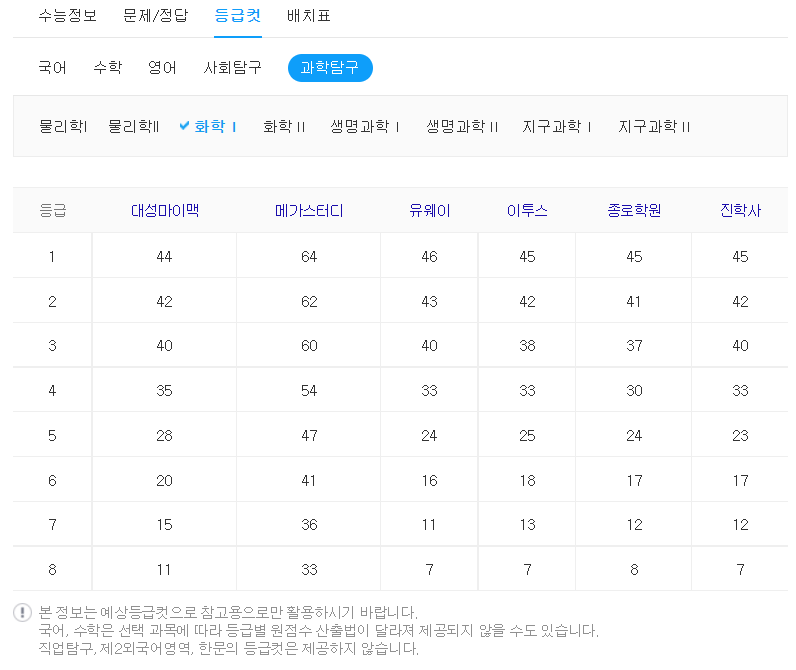Screen dimensions: 796x670
Task: Click 종로학원 grade 4 value 30
Action: 634,391
